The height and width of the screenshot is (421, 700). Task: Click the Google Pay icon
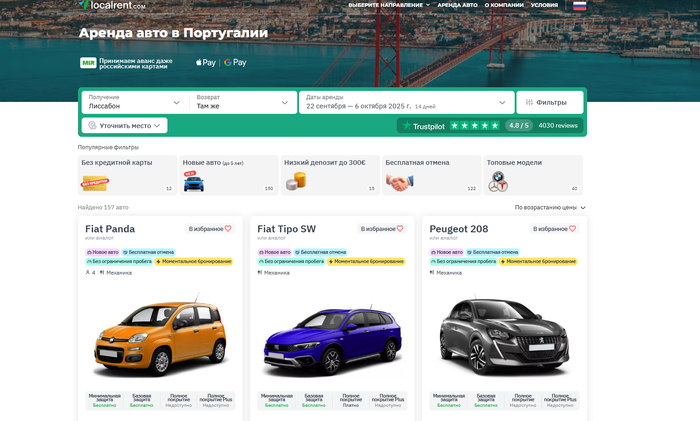[235, 62]
